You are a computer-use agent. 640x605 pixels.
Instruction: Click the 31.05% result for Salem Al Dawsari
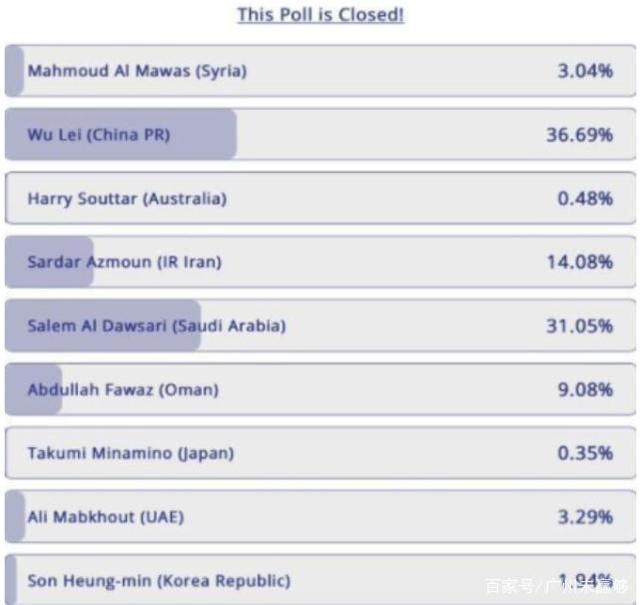[579, 326]
